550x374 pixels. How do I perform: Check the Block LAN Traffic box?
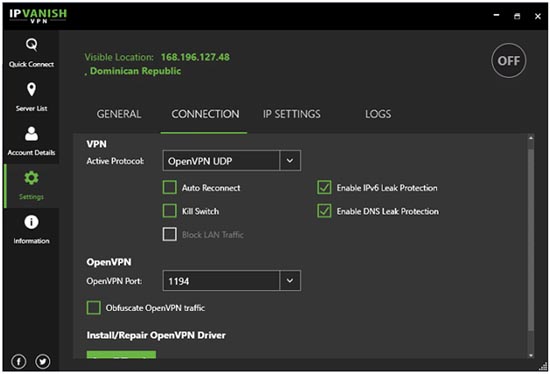pos(170,234)
